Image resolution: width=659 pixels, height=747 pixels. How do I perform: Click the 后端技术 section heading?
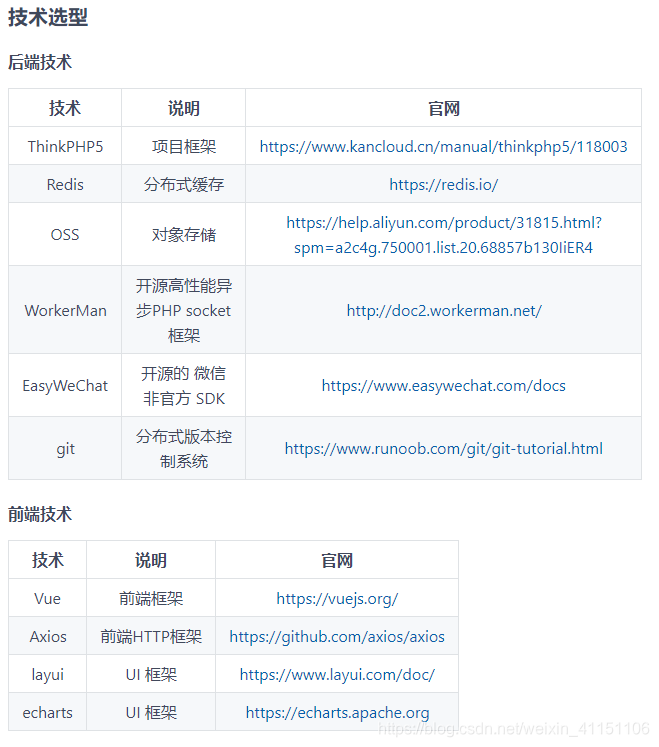[x=40, y=62]
